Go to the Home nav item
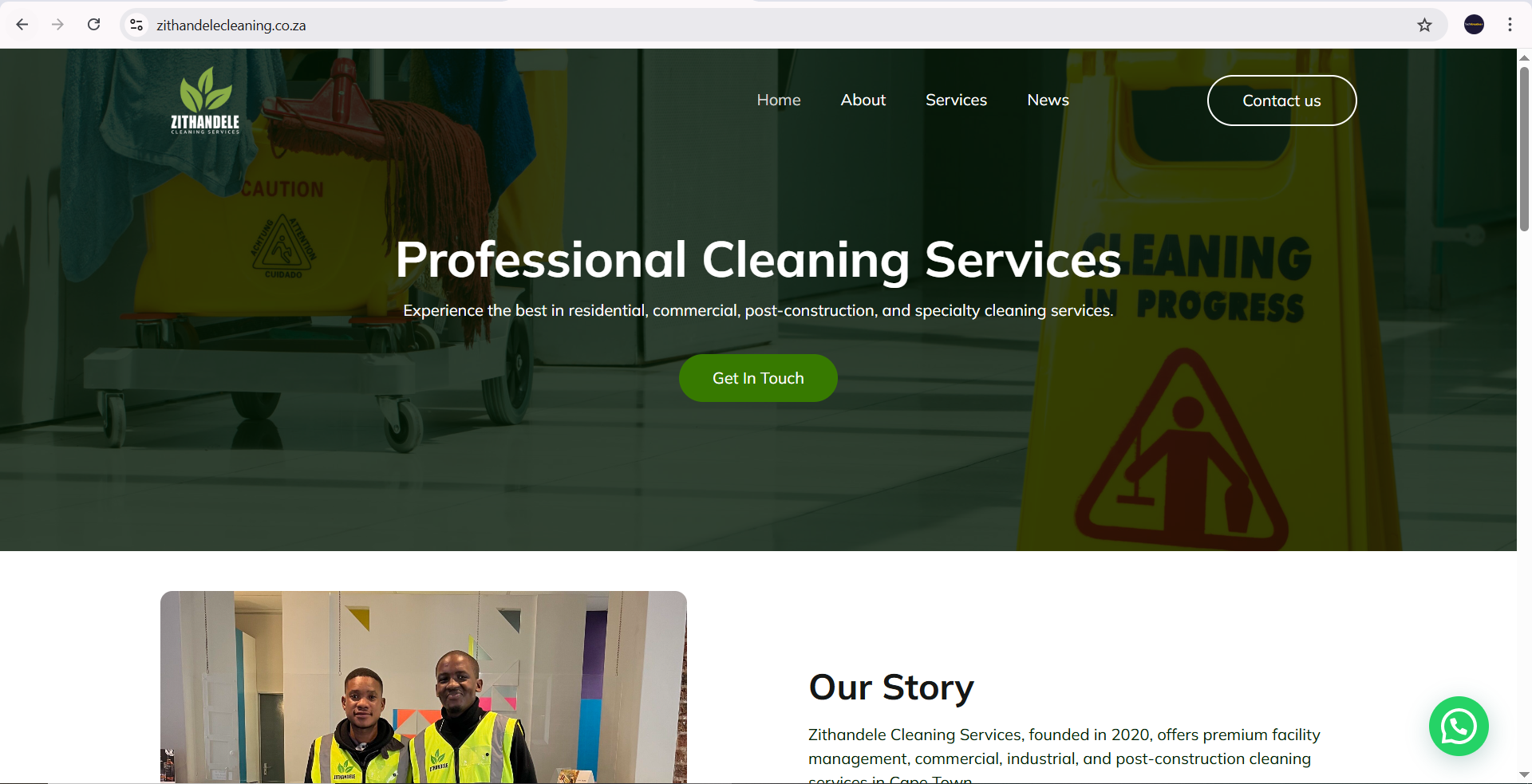 coord(779,100)
